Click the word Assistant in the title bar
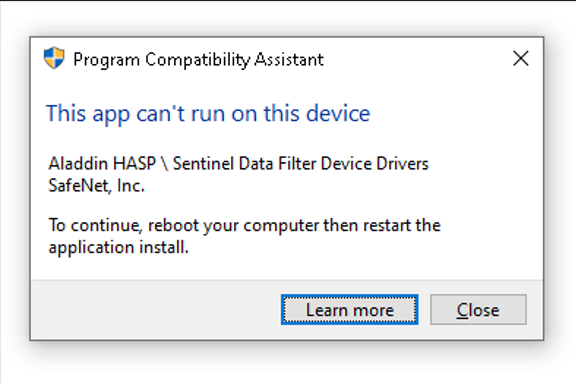576x384 pixels. pyautogui.click(x=289, y=60)
